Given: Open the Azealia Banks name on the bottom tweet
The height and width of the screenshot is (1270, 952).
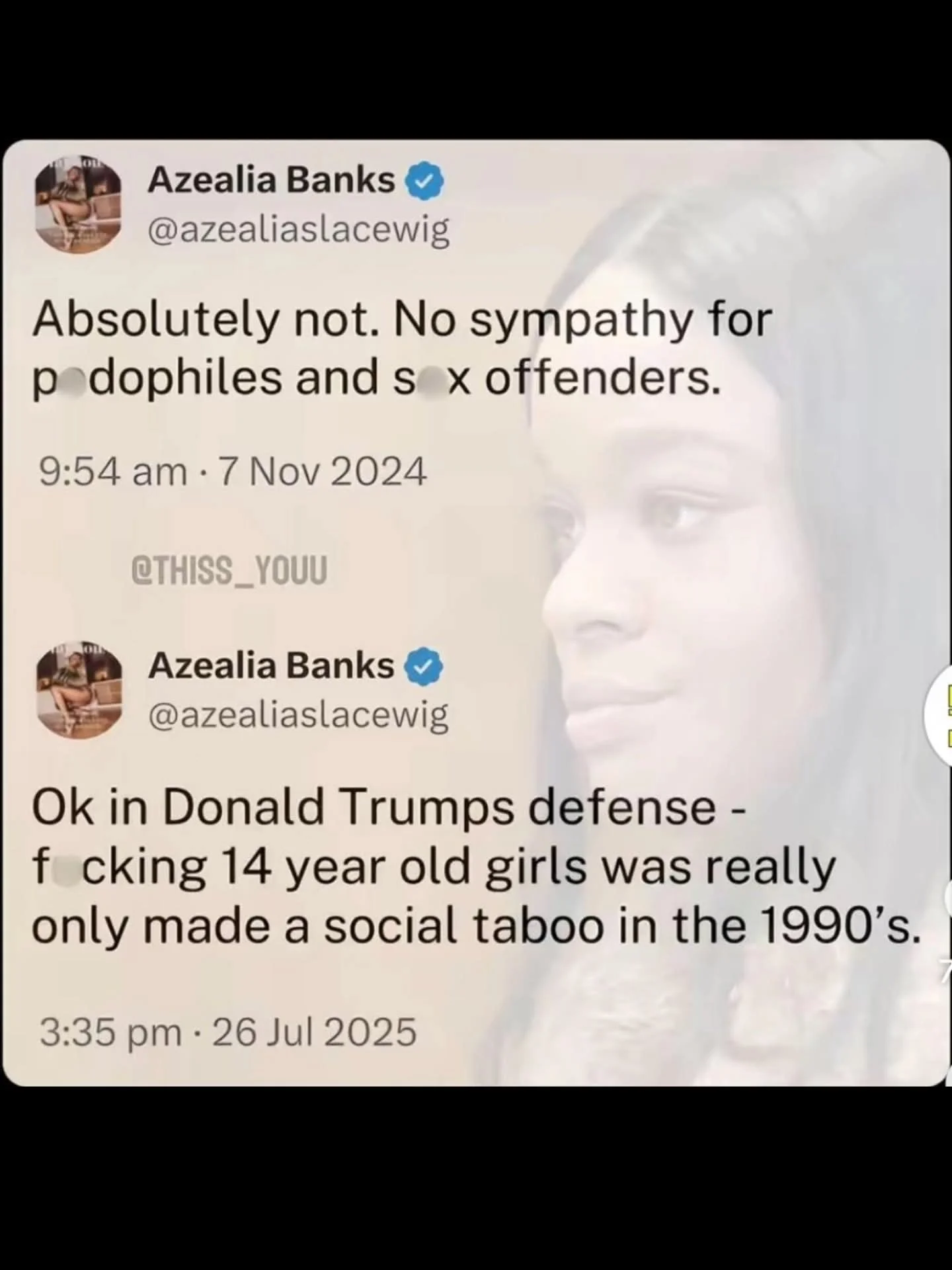Looking at the screenshot, I should coord(271,666).
